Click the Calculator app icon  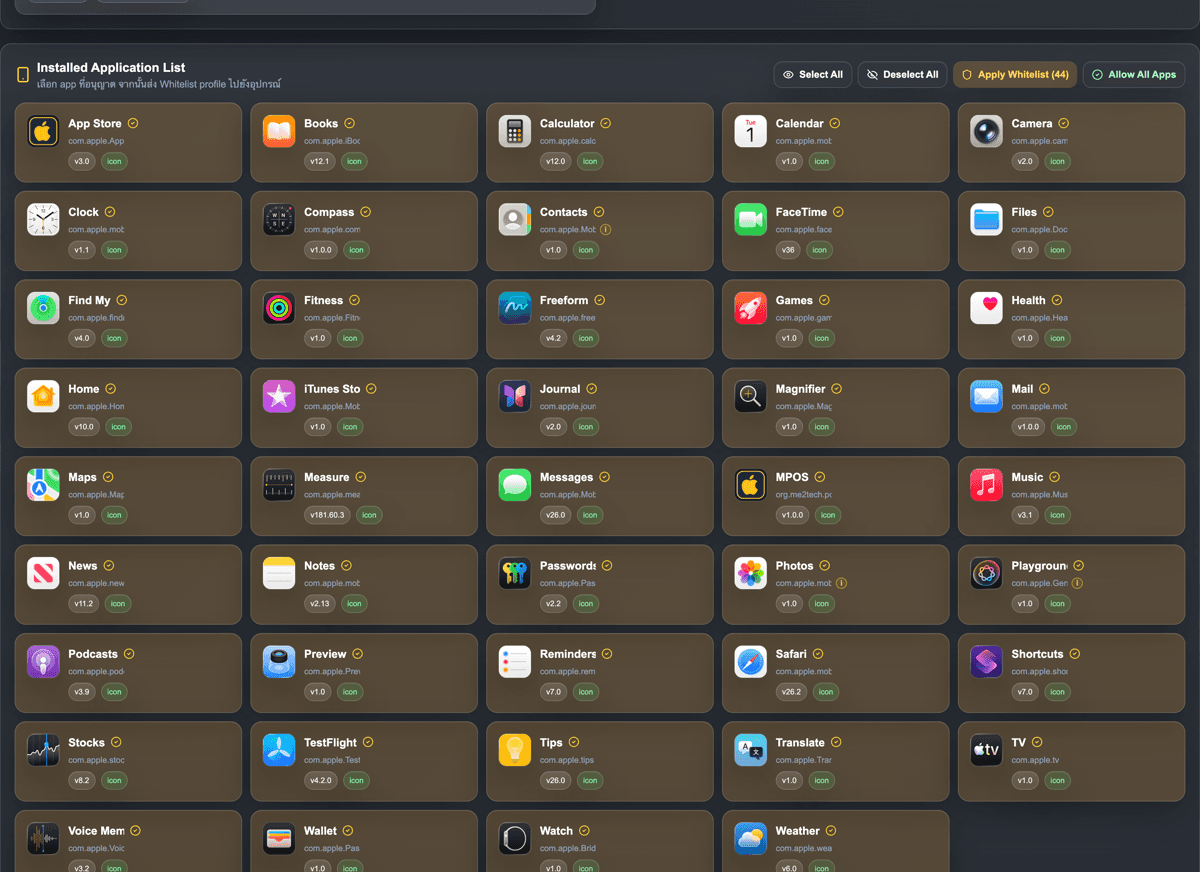(x=515, y=131)
